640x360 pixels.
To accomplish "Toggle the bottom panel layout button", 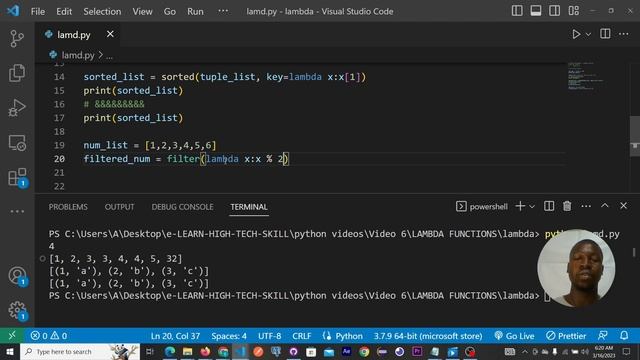I will [536, 11].
